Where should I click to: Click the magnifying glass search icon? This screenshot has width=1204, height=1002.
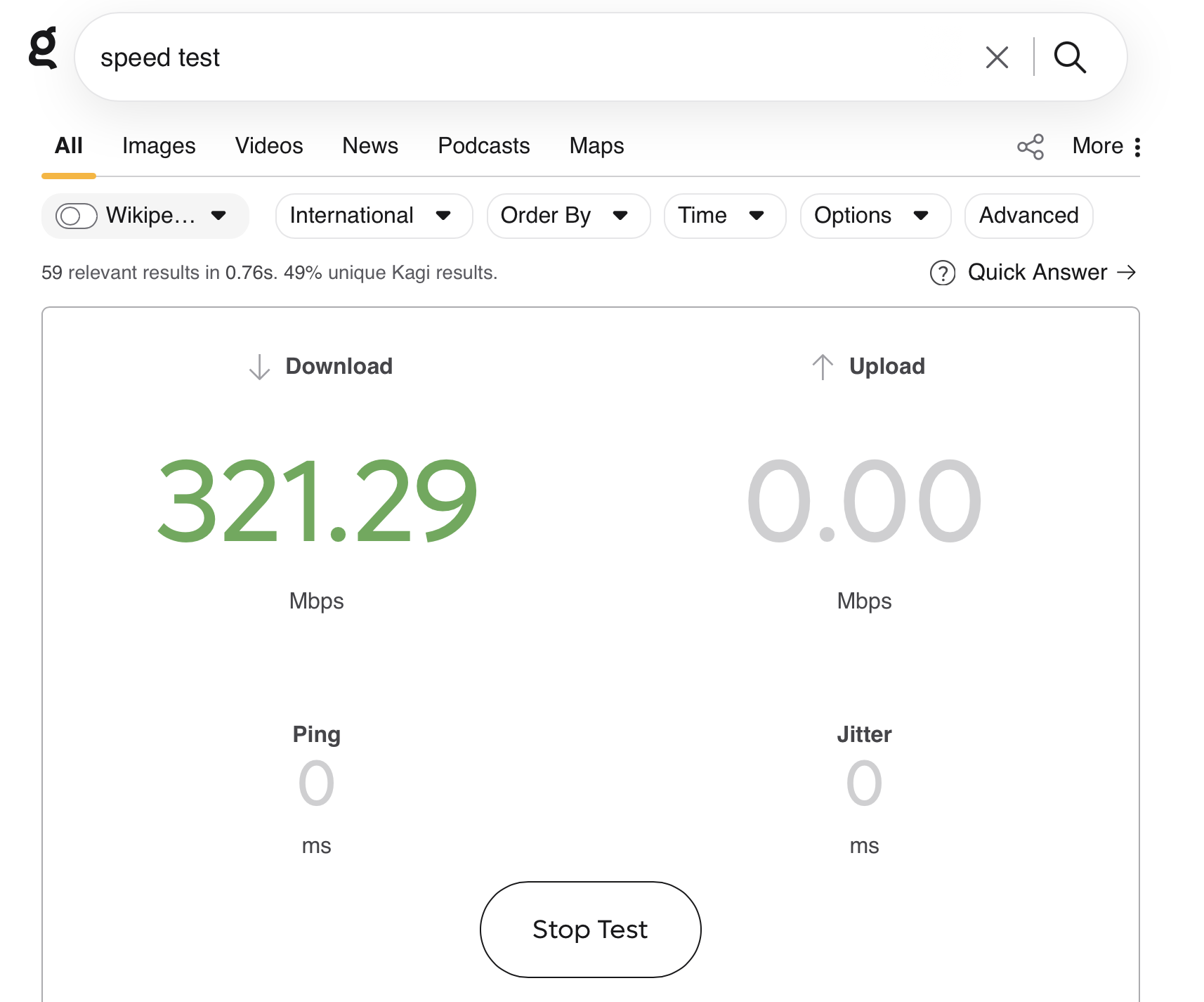point(1069,58)
